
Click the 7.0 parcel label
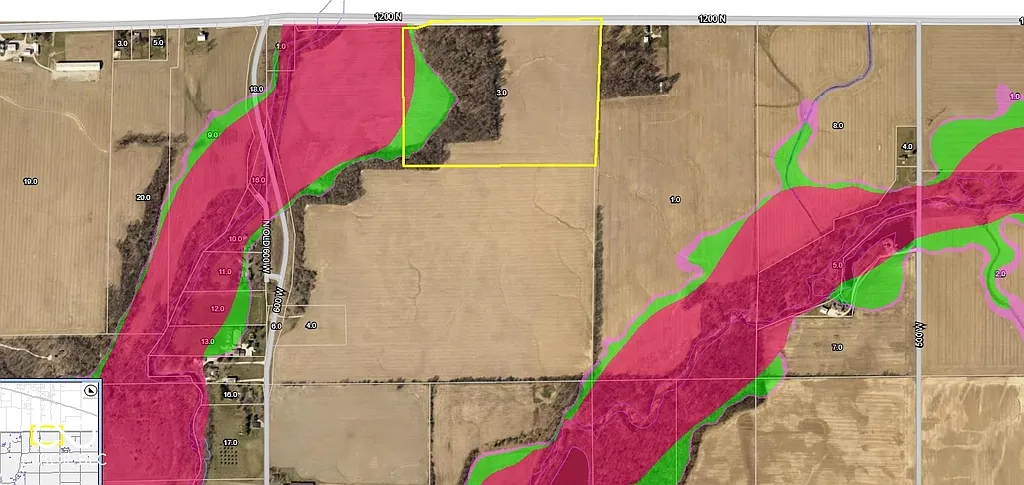tap(837, 347)
